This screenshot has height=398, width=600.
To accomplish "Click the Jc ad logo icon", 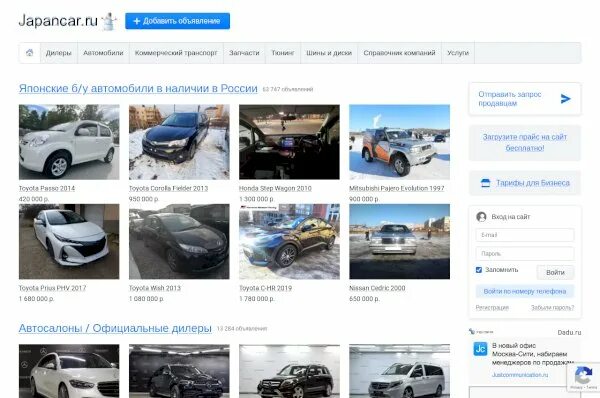I will click(480, 349).
